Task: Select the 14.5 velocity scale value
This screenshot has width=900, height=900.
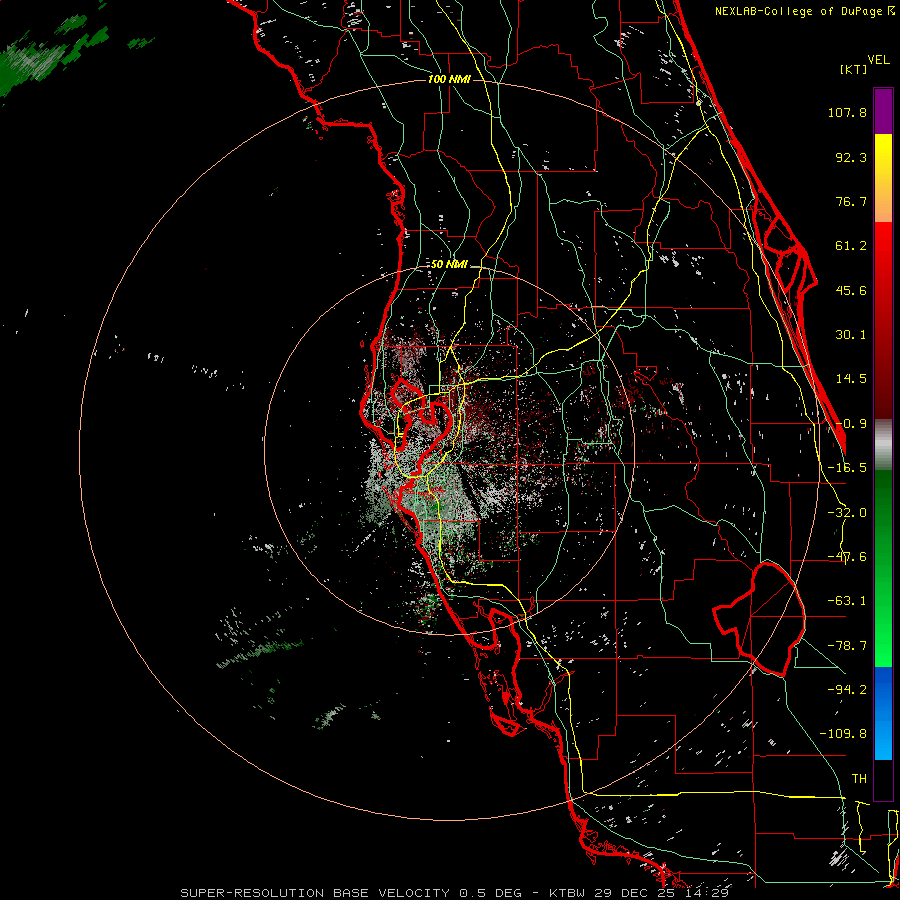Action: click(851, 379)
